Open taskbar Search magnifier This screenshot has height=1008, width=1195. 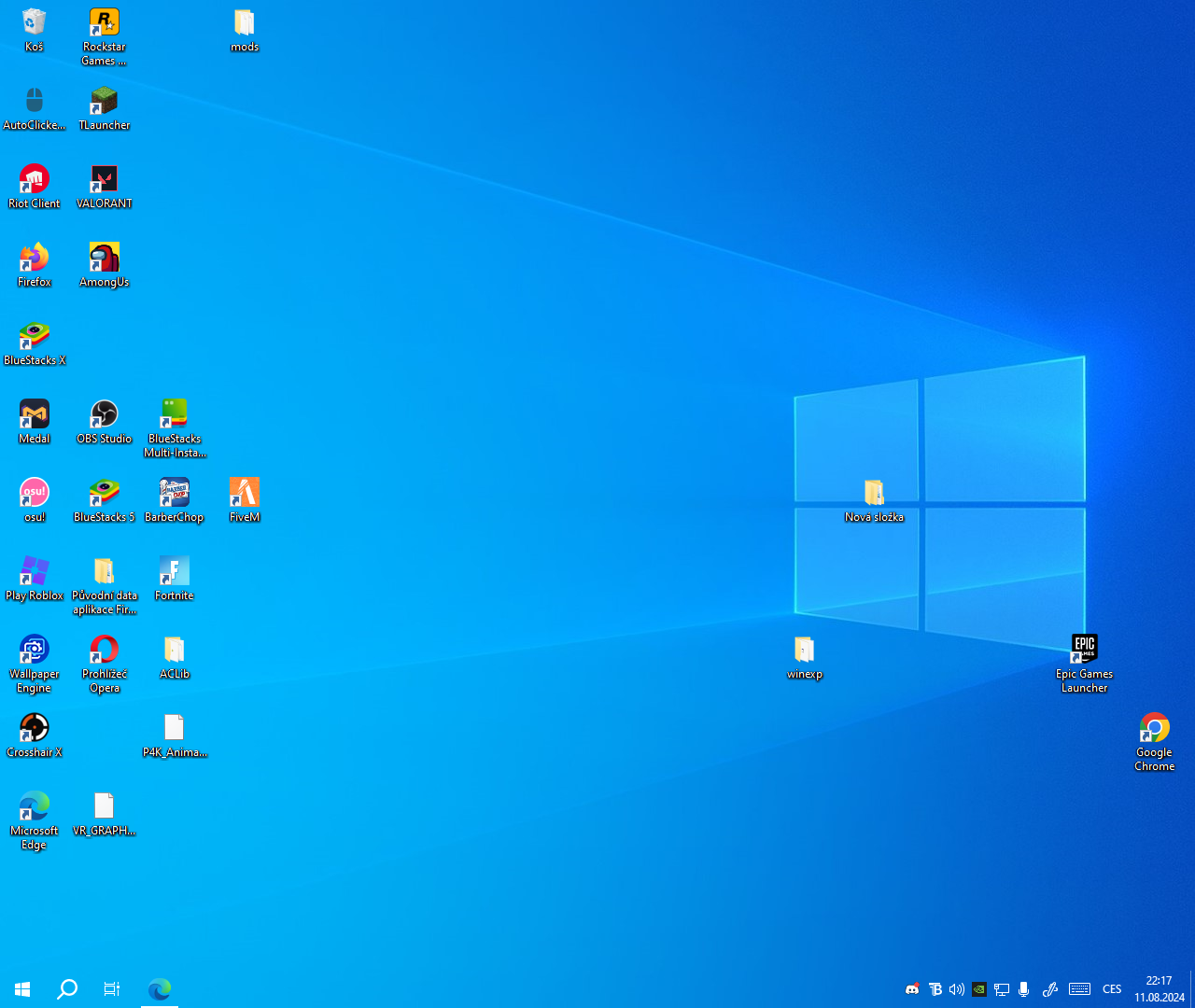pos(67,988)
